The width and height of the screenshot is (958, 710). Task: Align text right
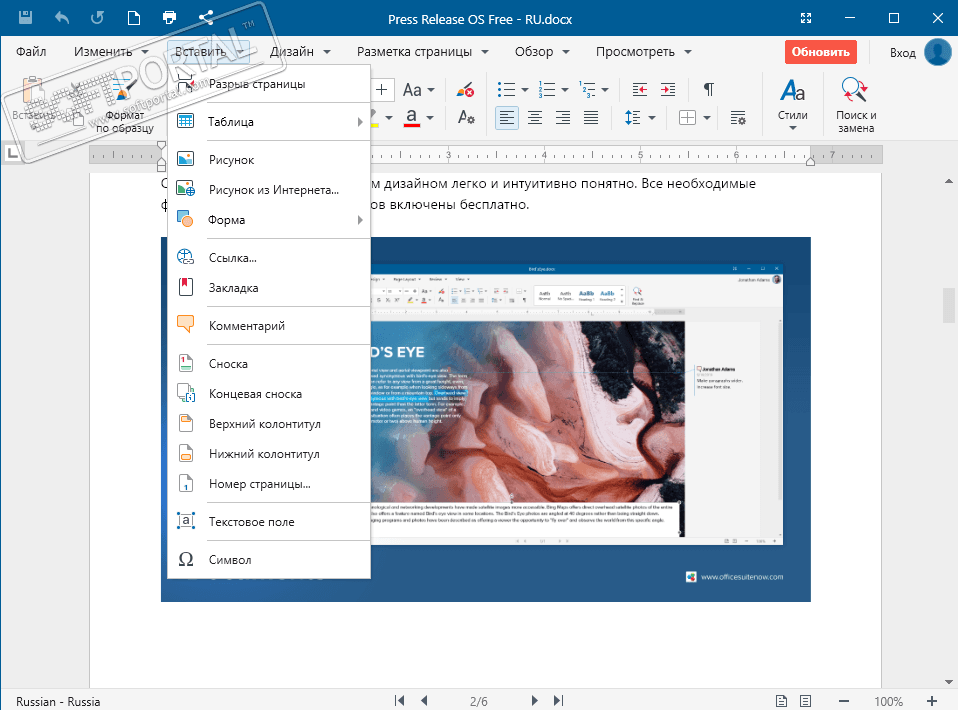coord(563,117)
